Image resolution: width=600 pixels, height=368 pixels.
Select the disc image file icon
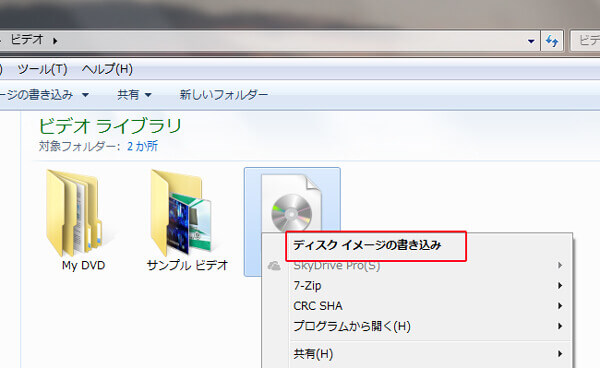tap(292, 203)
